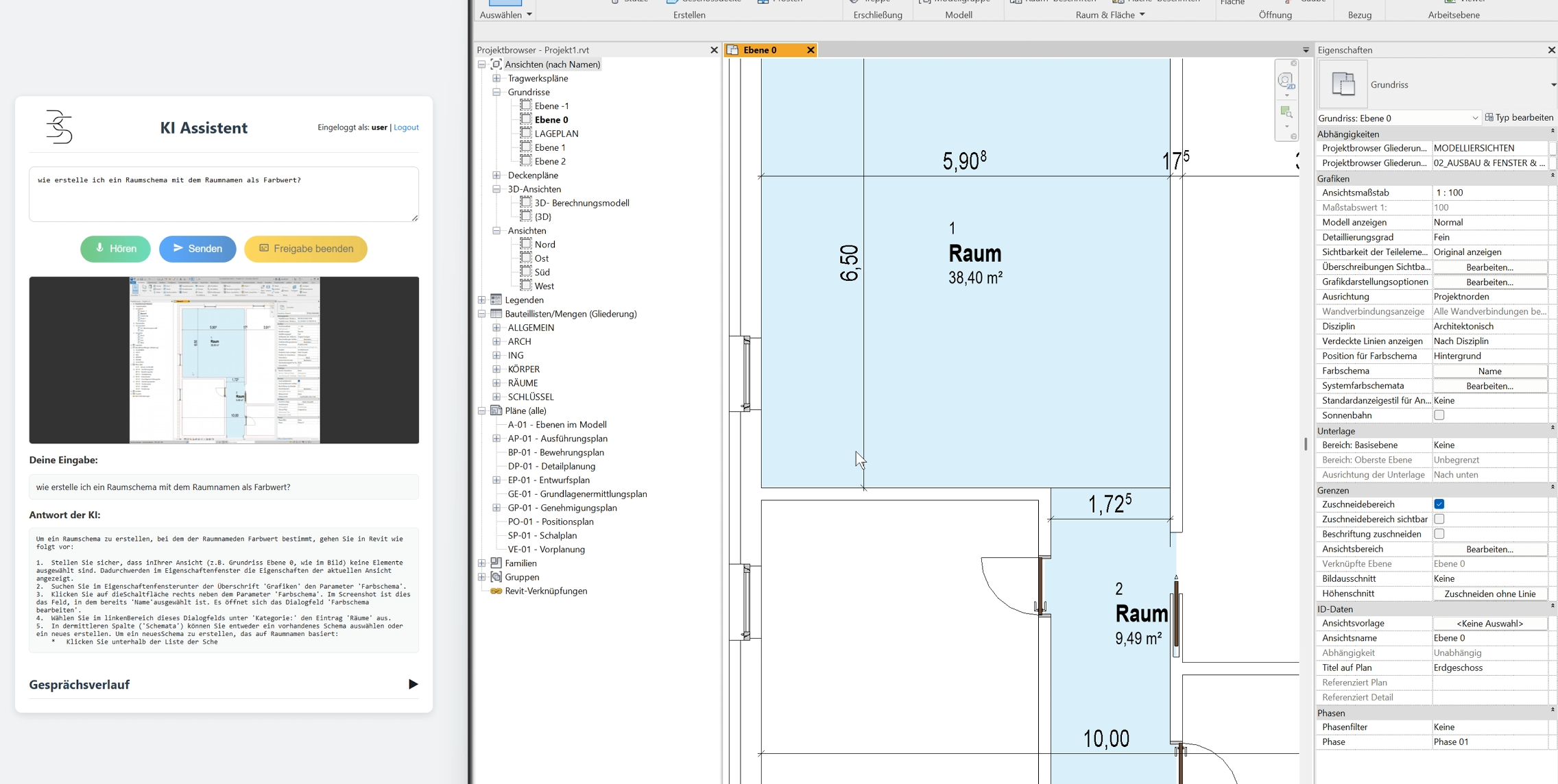Click the 3D- Berechnungsmodell view icon

click(x=526, y=203)
